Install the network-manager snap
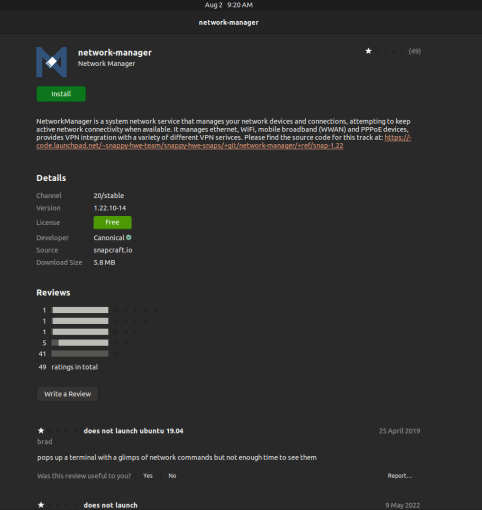The width and height of the screenshot is (482, 510). [x=61, y=94]
